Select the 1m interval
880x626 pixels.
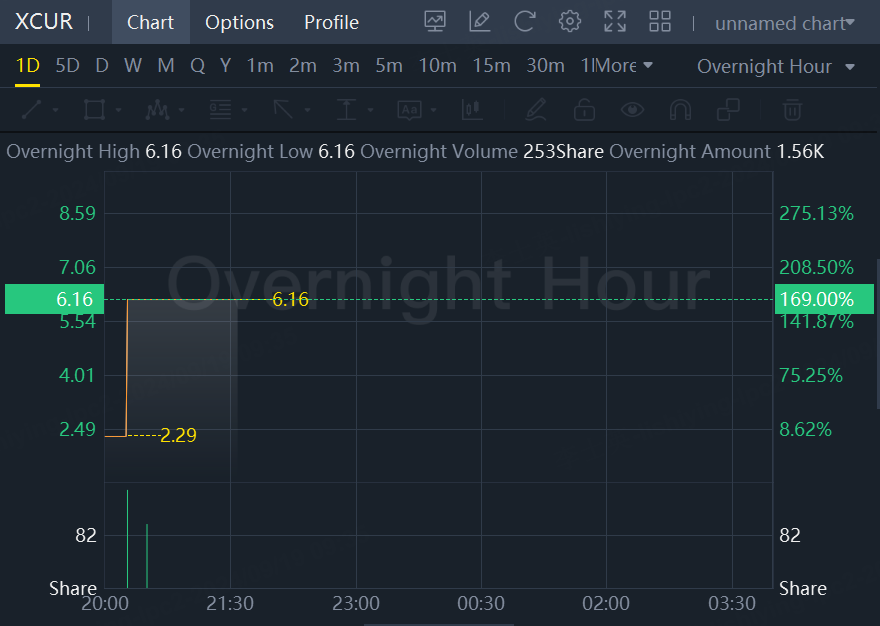[x=260, y=66]
